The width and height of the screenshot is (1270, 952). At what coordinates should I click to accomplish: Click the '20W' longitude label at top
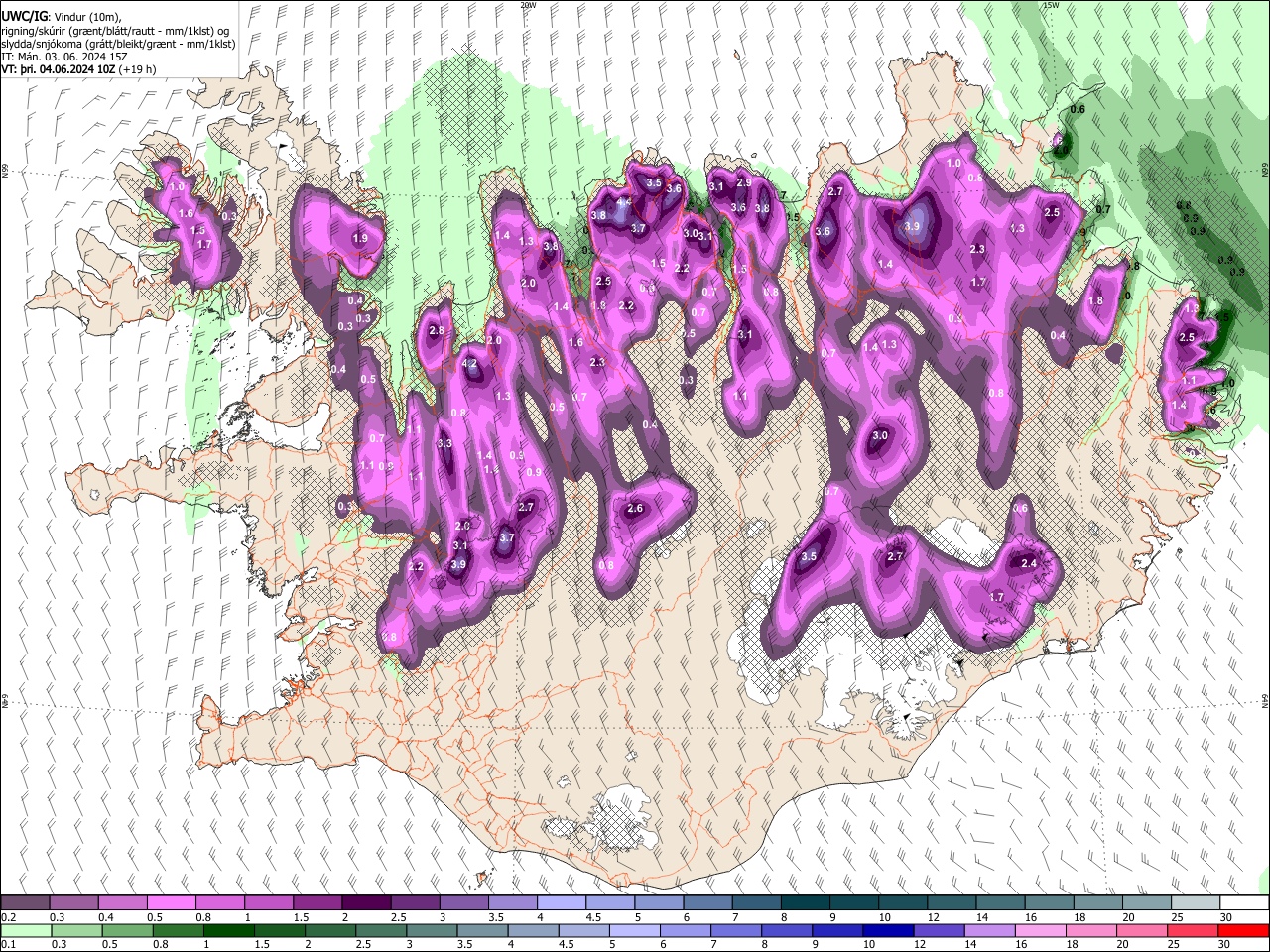click(528, 5)
